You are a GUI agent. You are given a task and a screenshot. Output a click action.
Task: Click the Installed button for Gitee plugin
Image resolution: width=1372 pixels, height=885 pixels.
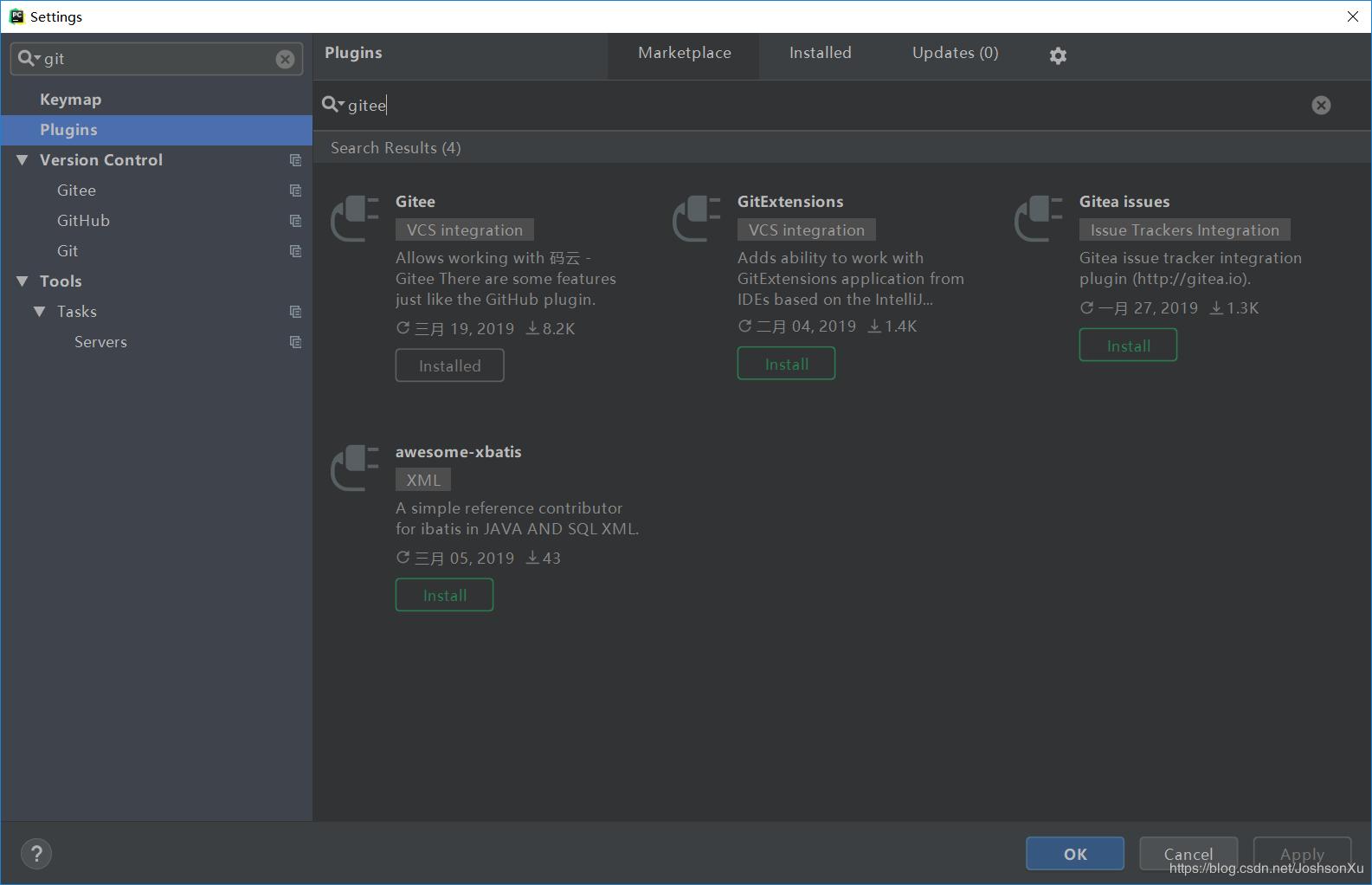click(x=449, y=365)
